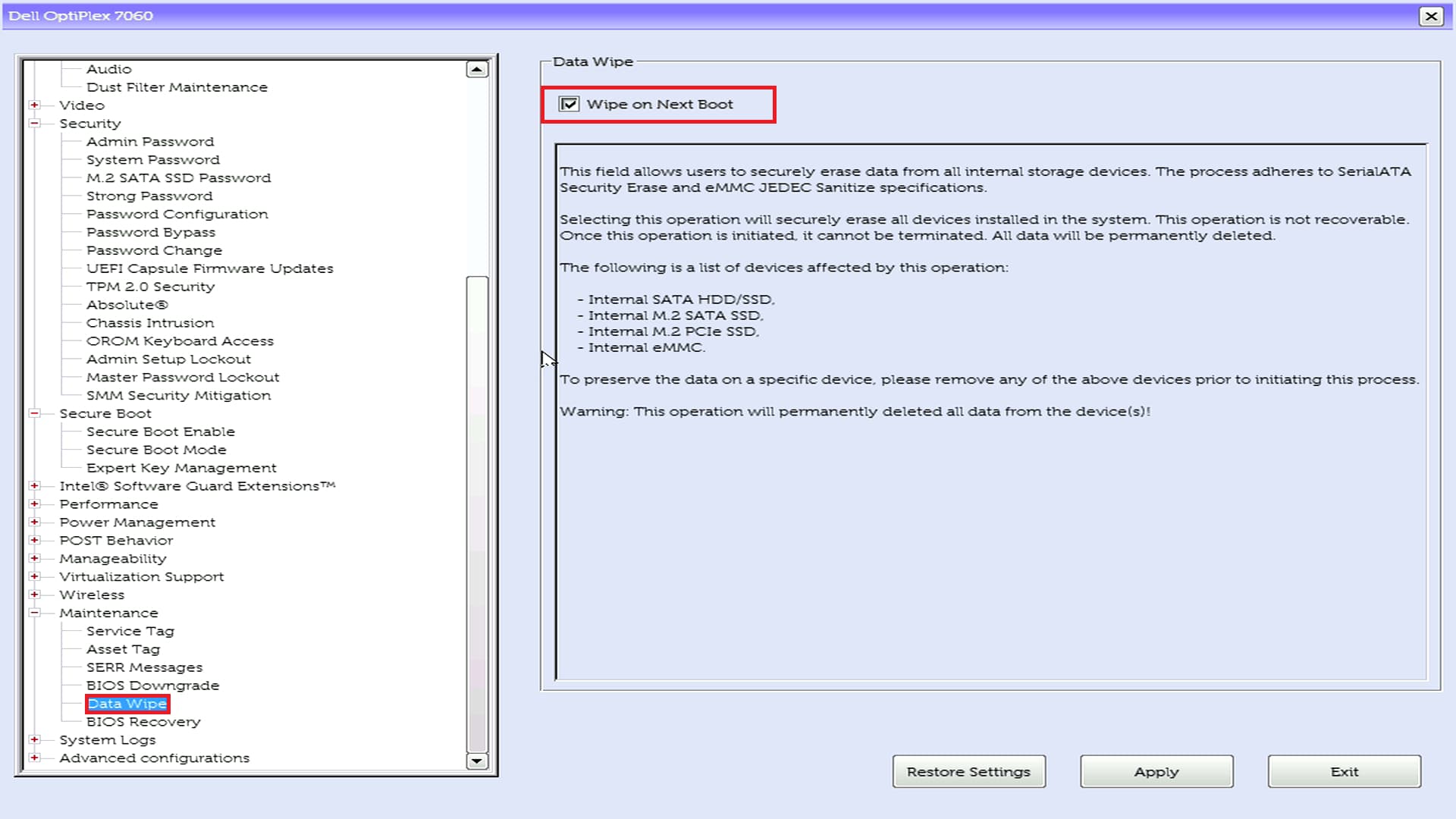Click the Restore Settings button
Screen dimensions: 1456x819
[968, 771]
